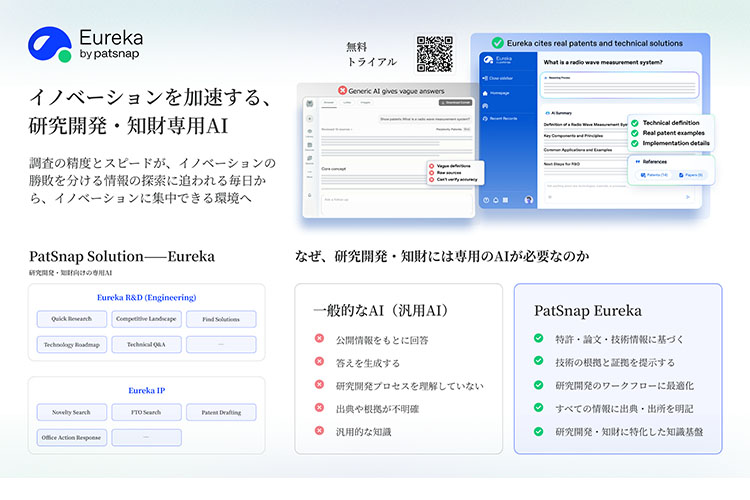Click green check beside 'Implementation details'
The height and width of the screenshot is (500, 750).
click(x=635, y=143)
